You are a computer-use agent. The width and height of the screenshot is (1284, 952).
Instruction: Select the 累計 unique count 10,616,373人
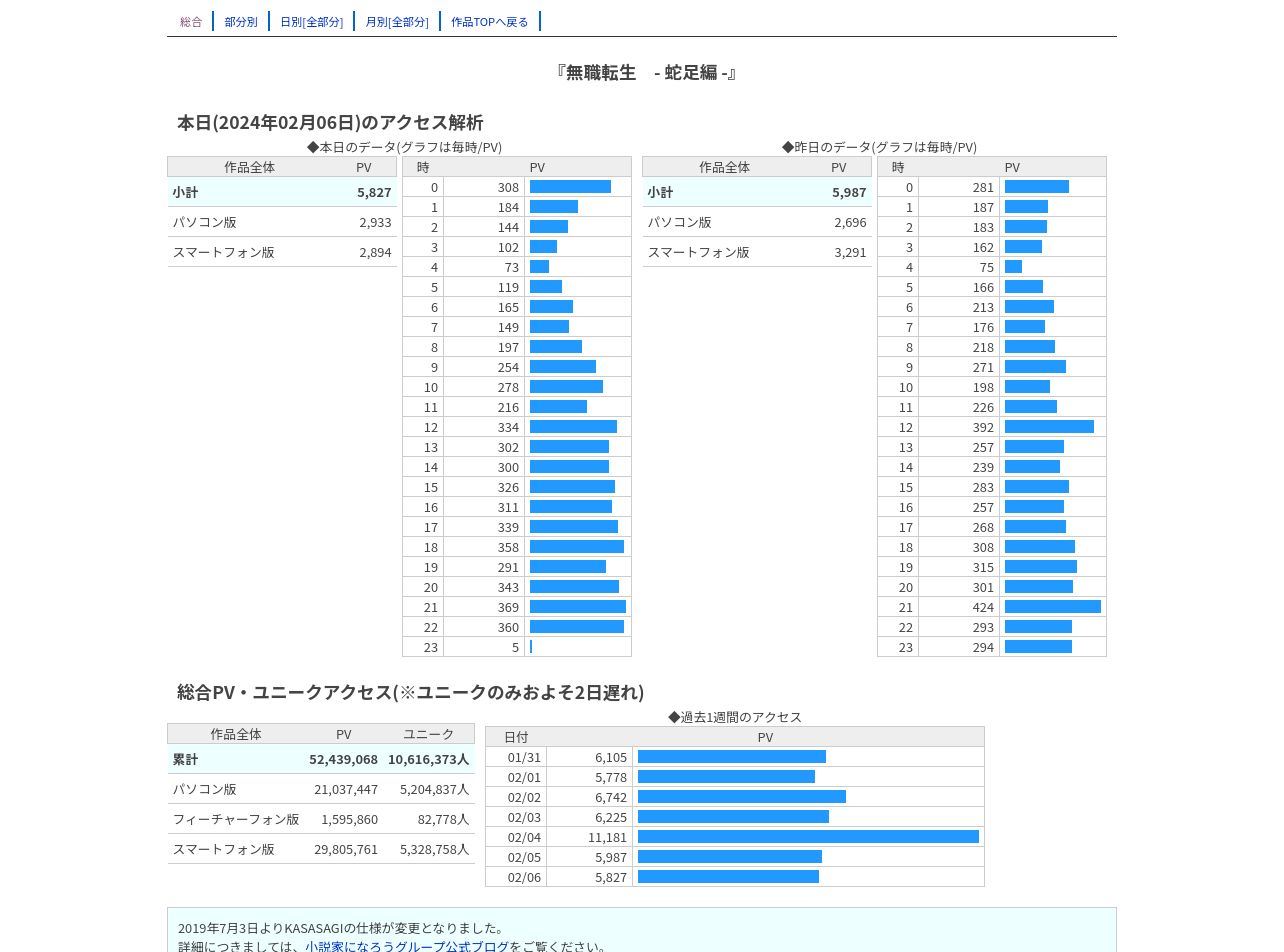pyautogui.click(x=428, y=759)
